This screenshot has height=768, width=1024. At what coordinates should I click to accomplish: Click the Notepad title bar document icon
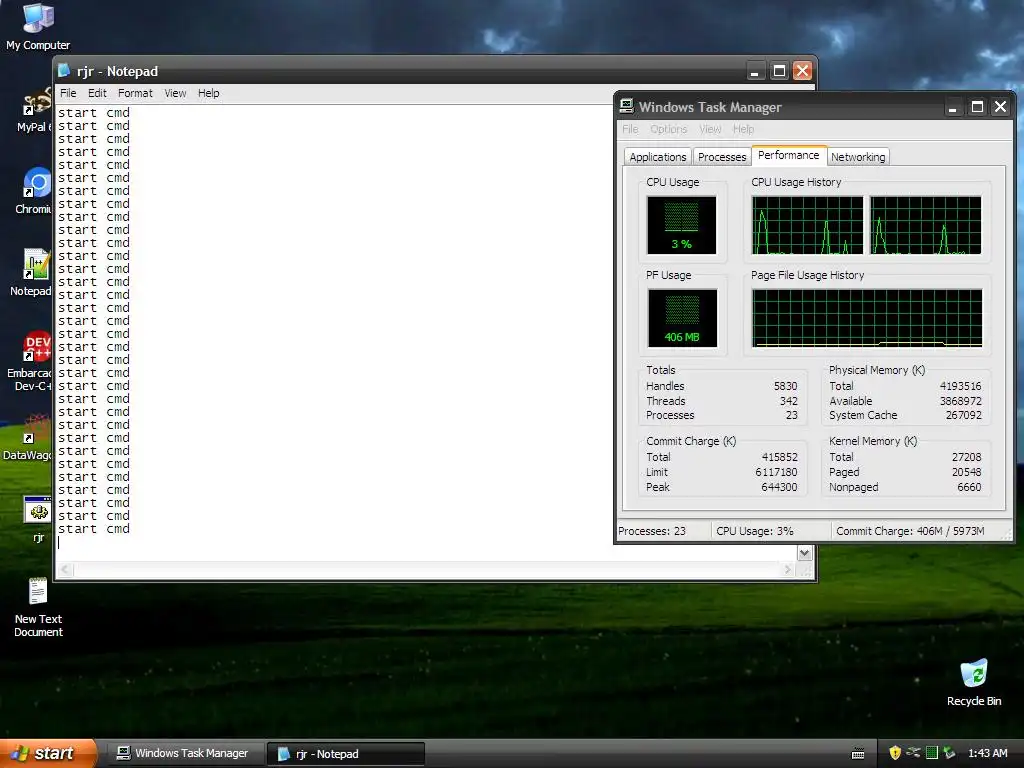pos(64,70)
